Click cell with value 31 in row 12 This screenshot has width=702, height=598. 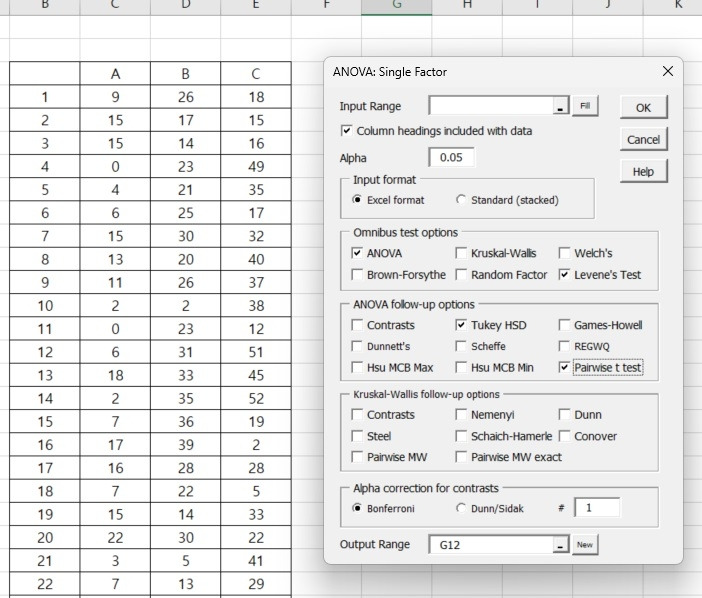[185, 352]
